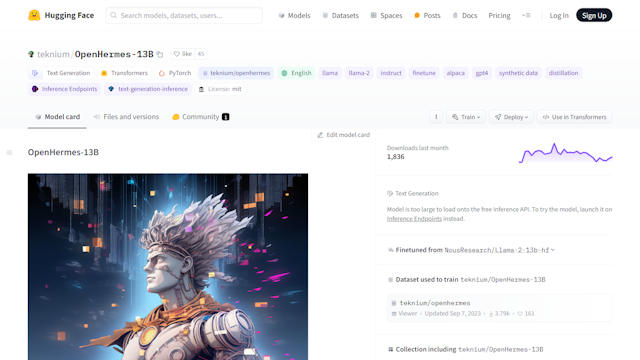Image resolution: width=640 pixels, height=360 pixels.
Task: Select the Inference Endpoints tag
Action: point(65,89)
